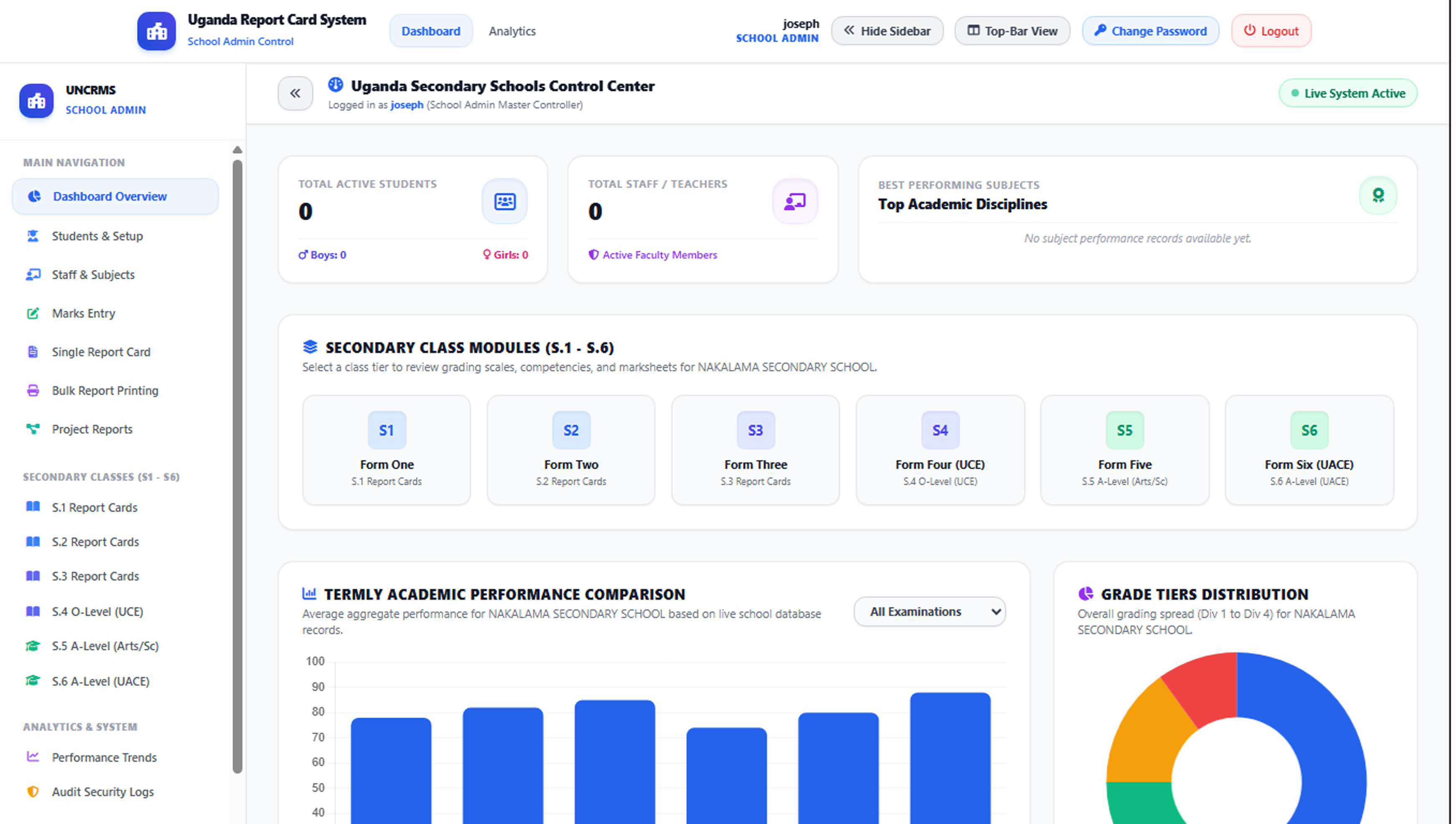This screenshot has height=824, width=1456.
Task: Click the joseph username link
Action: [x=407, y=105]
